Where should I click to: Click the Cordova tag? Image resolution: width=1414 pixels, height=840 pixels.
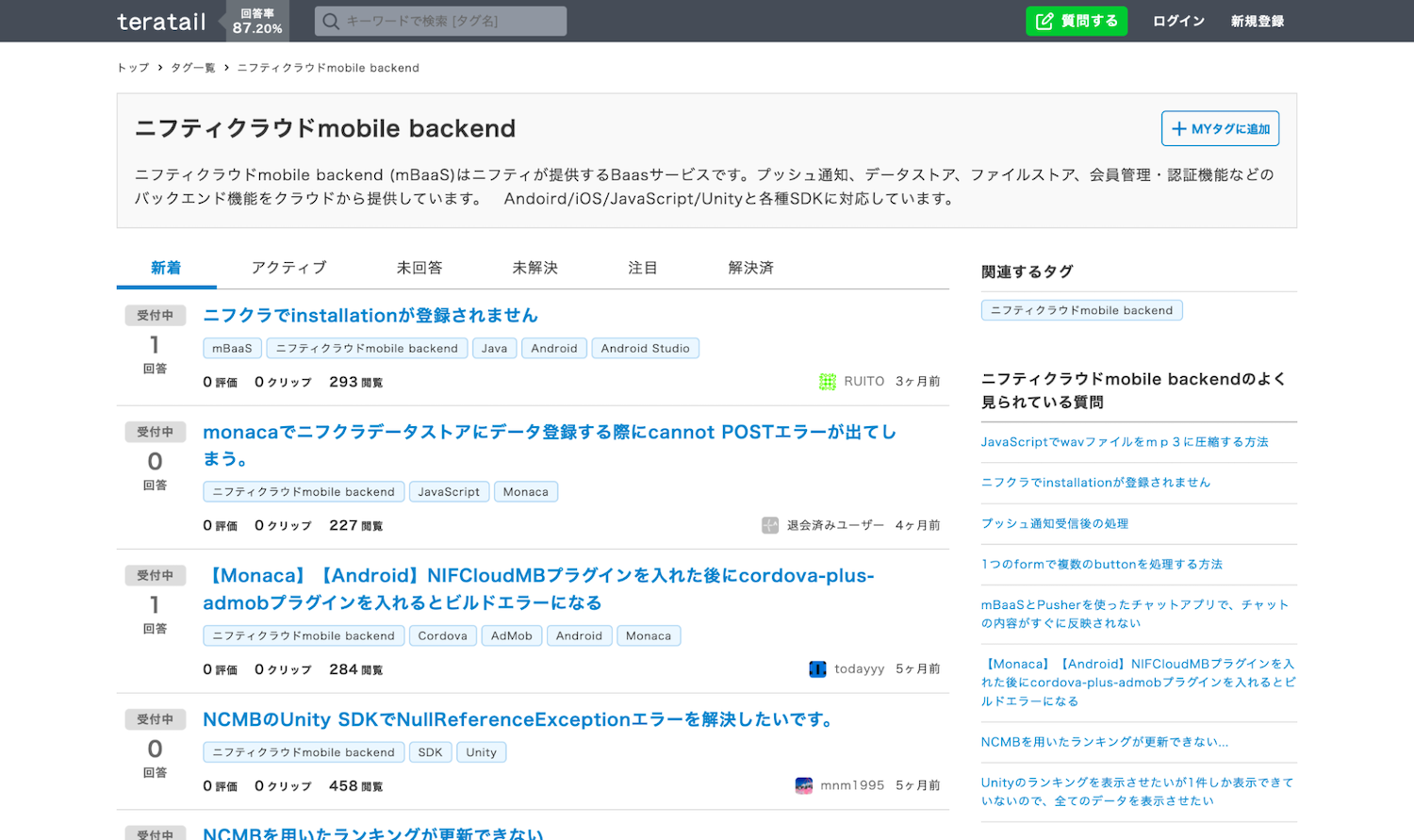point(443,635)
